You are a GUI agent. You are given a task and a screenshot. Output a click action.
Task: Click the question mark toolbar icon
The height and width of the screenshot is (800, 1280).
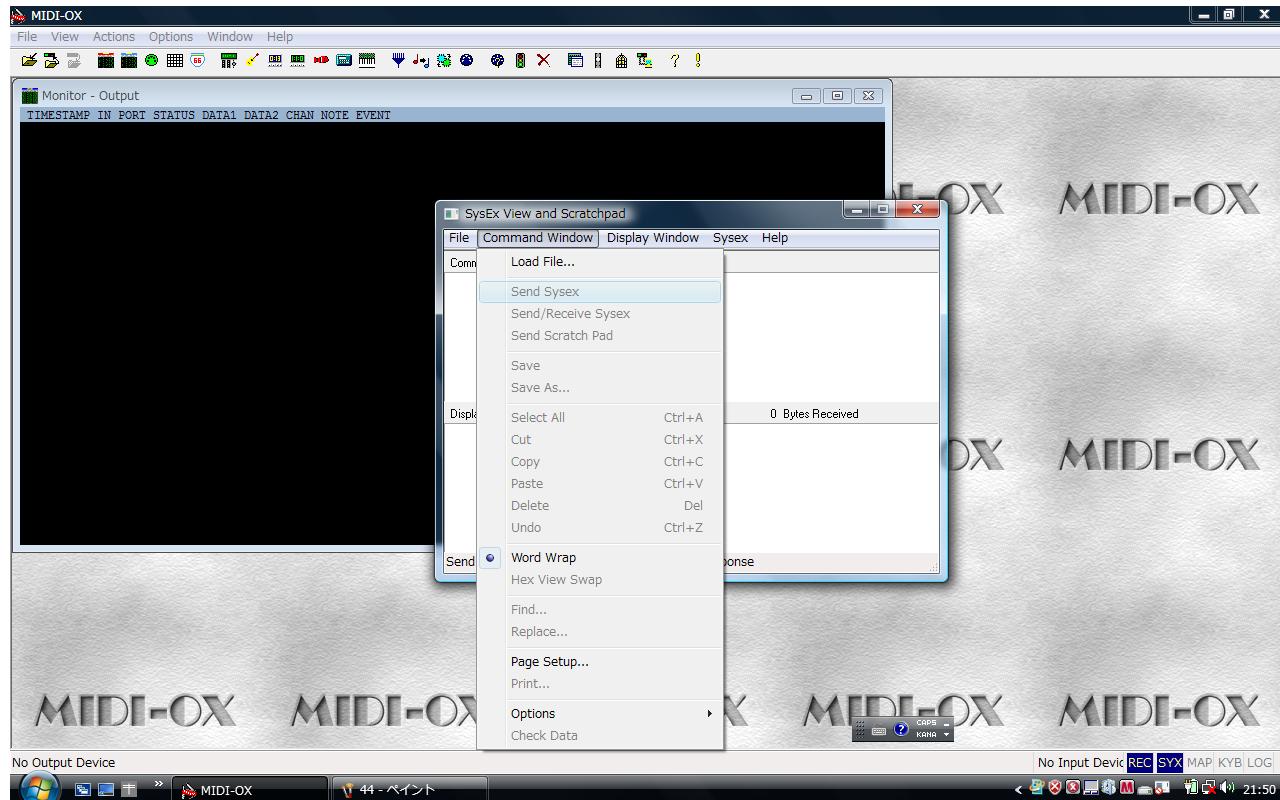pos(675,60)
